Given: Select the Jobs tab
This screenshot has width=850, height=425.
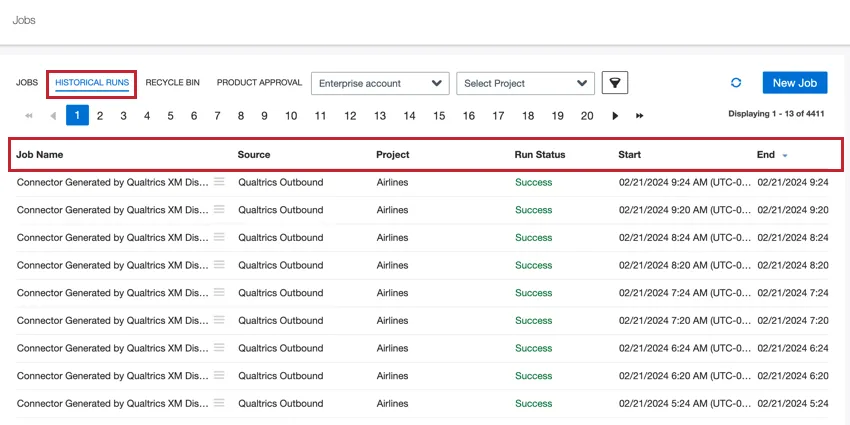Looking at the screenshot, I should pos(27,82).
